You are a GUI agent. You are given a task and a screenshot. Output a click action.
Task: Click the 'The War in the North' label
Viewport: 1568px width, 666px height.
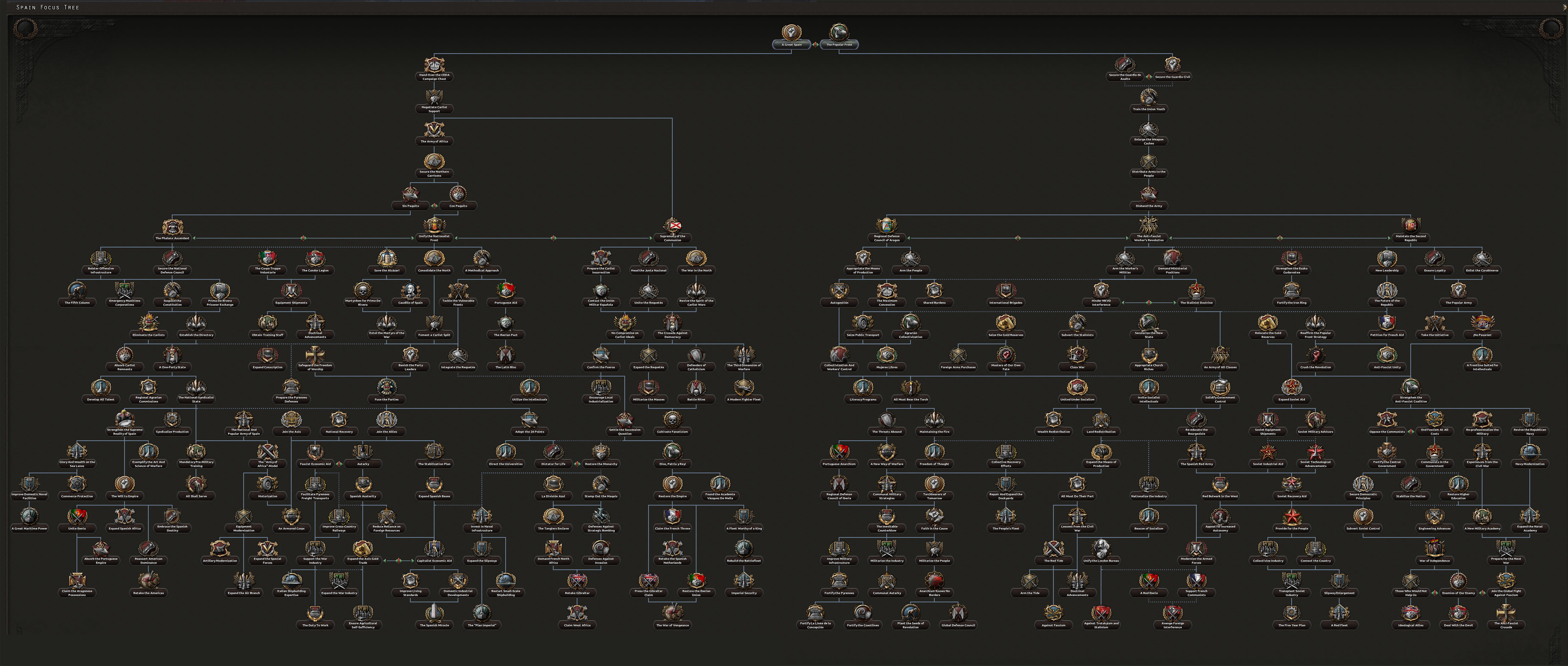click(696, 270)
